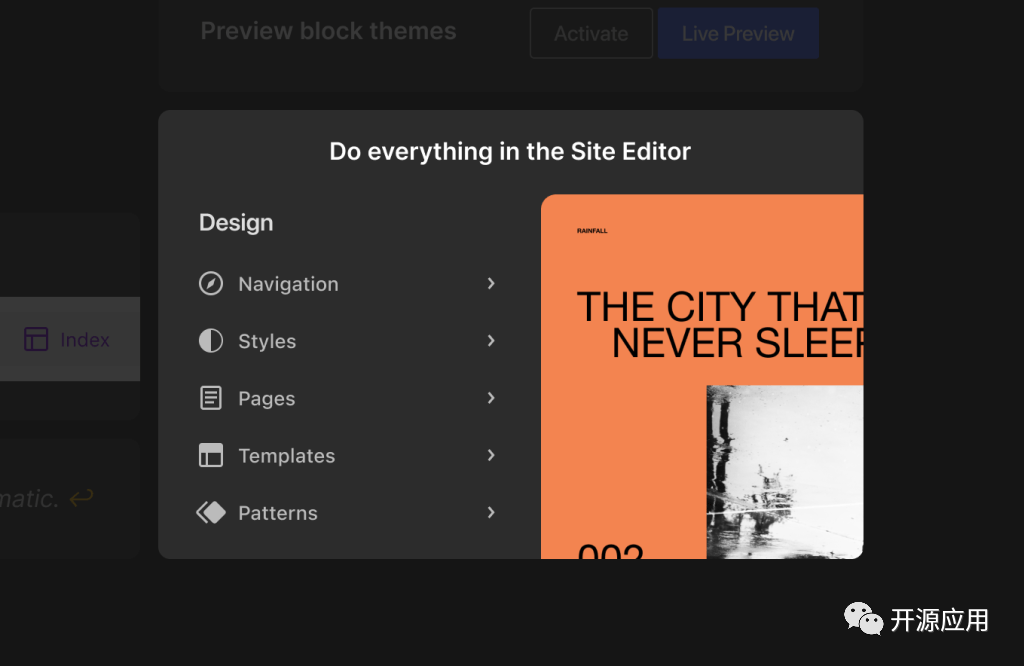Click the diamond Patterns icon
The height and width of the screenshot is (666, 1024).
point(211,513)
